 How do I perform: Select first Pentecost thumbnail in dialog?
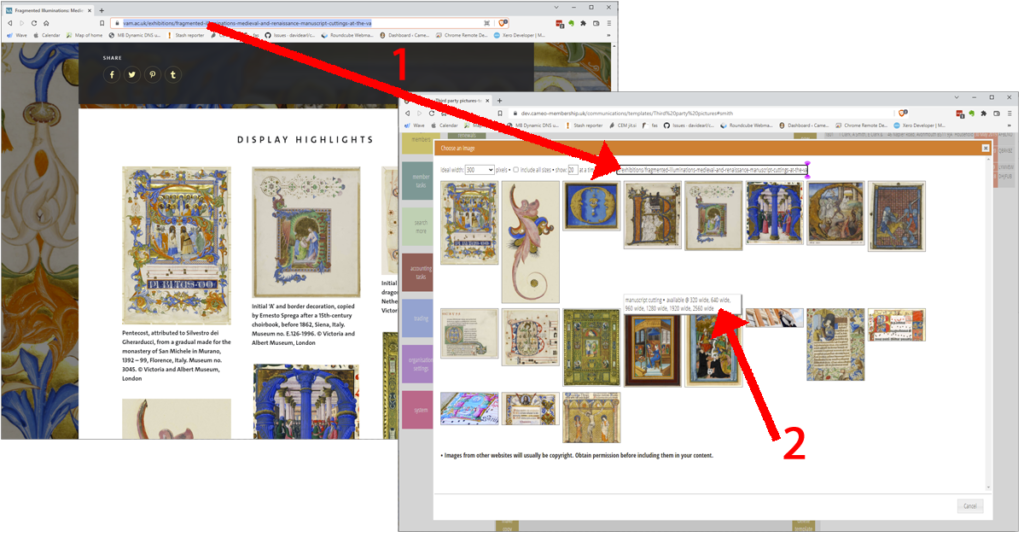tap(469, 223)
